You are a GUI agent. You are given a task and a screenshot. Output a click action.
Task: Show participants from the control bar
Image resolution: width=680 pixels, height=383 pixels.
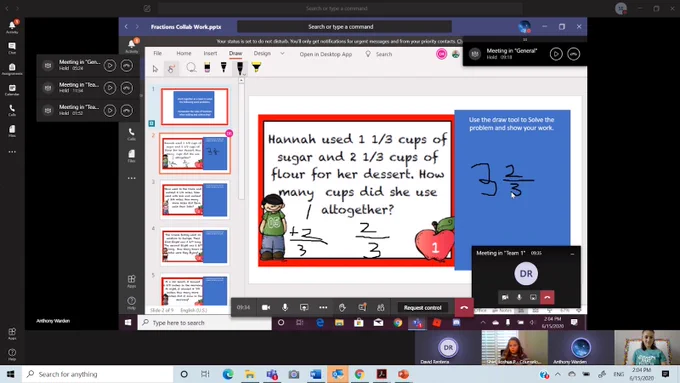tap(381, 308)
